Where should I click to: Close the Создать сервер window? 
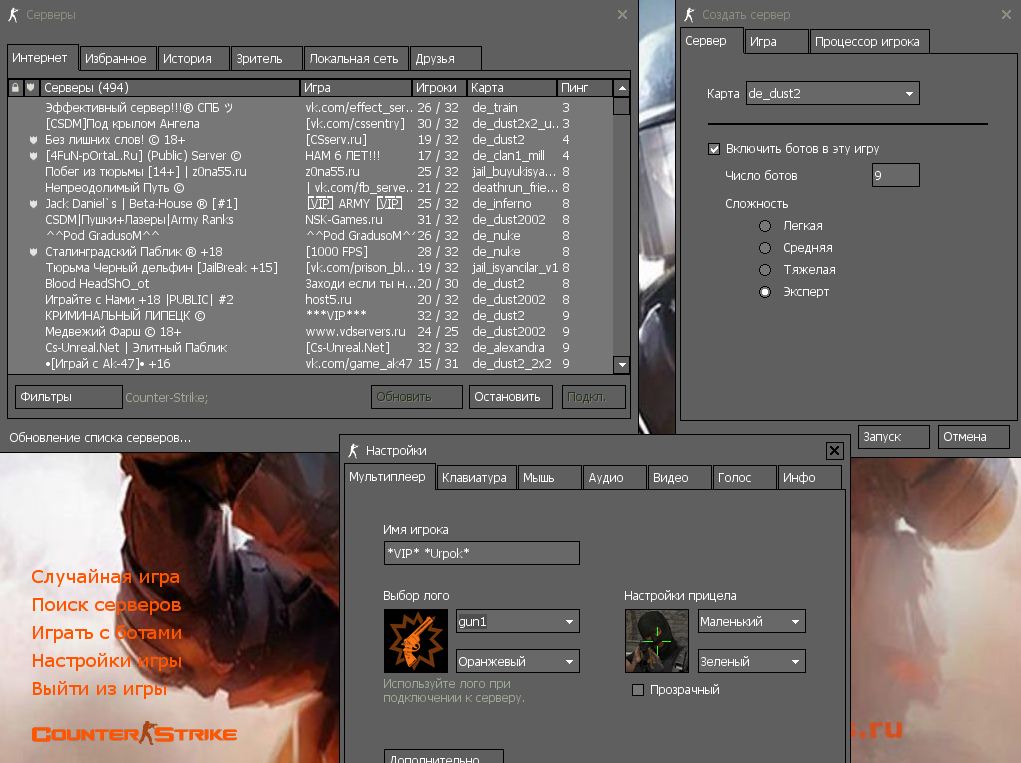(x=1006, y=14)
